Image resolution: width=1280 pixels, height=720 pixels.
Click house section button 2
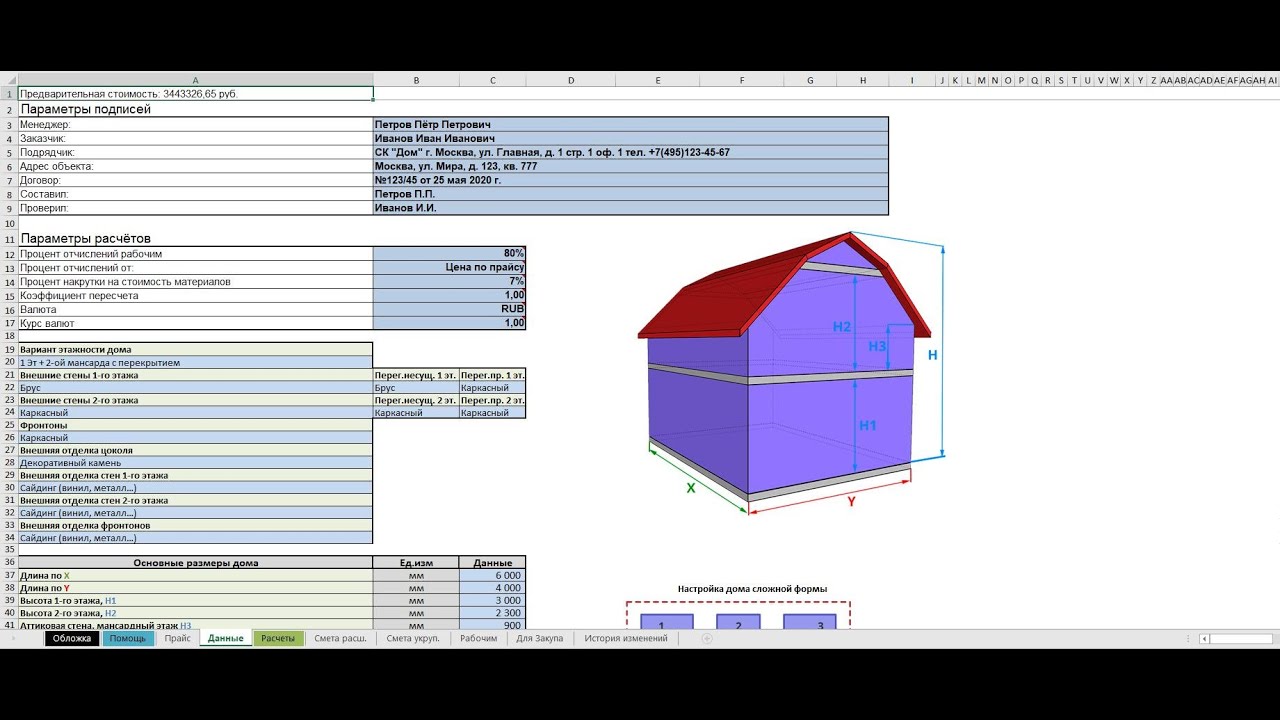tap(738, 622)
